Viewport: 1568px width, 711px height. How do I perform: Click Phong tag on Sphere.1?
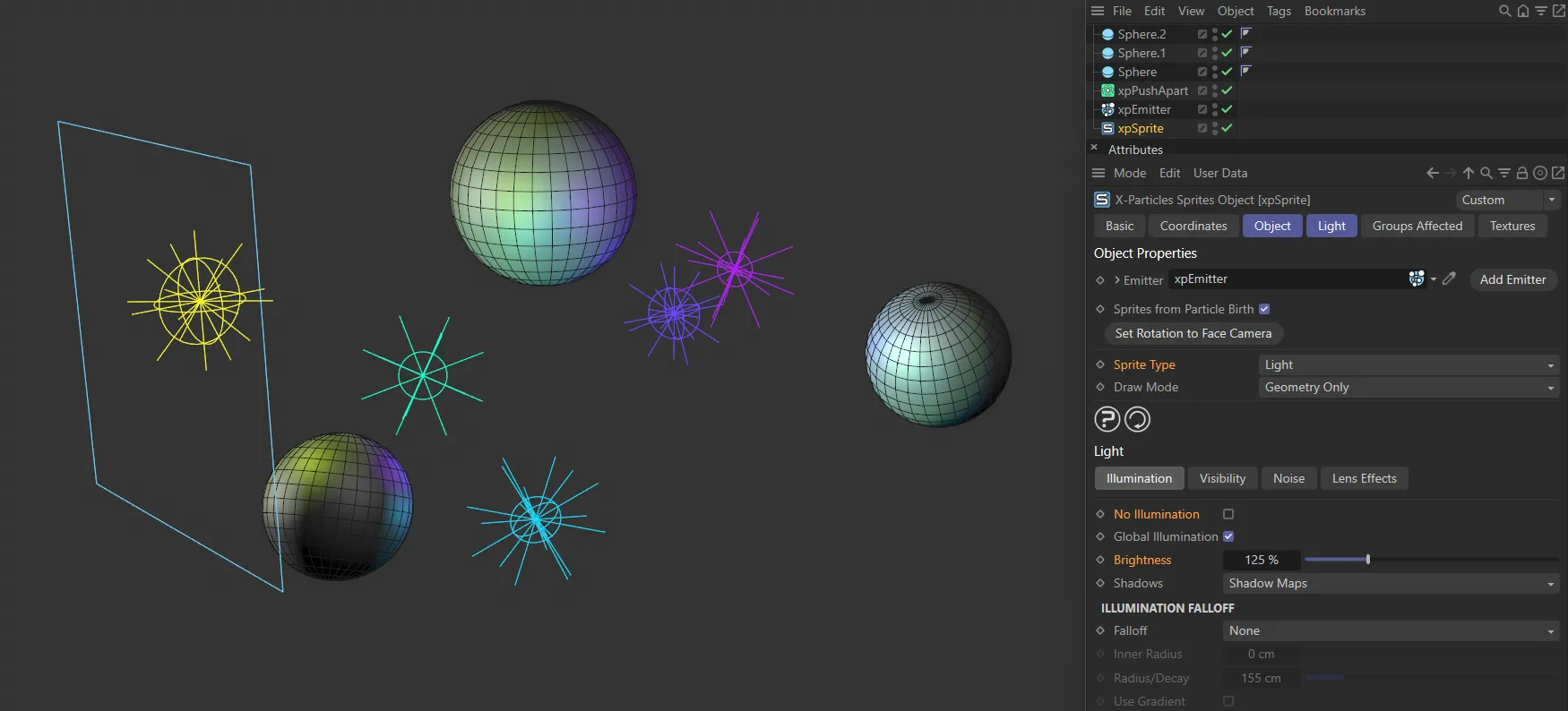click(x=1245, y=52)
